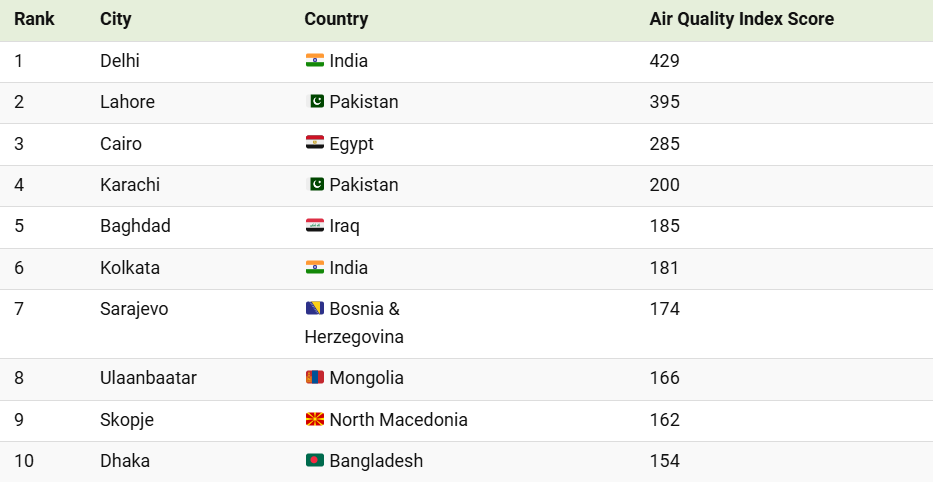933x487 pixels.
Task: Click the Egypt flag icon
Action: pos(315,143)
